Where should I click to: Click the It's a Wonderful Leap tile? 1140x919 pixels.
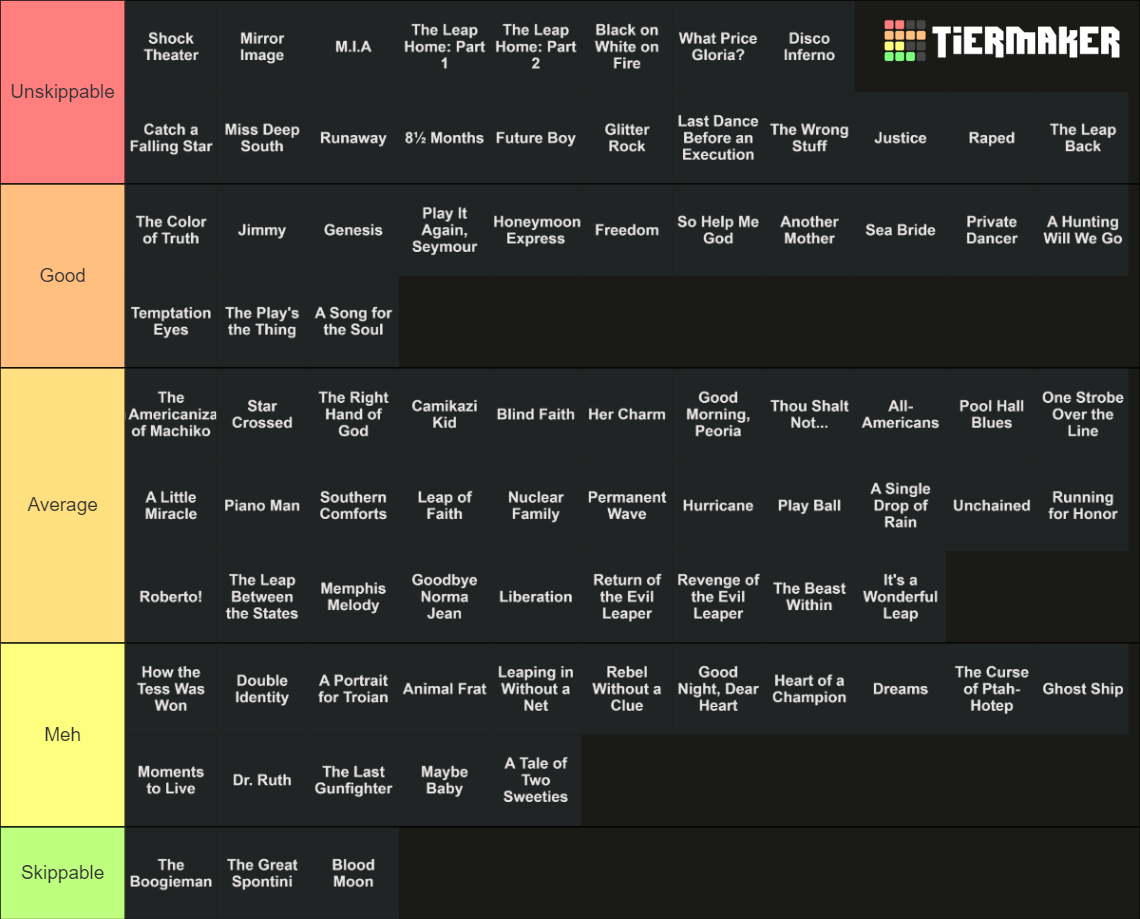click(900, 597)
